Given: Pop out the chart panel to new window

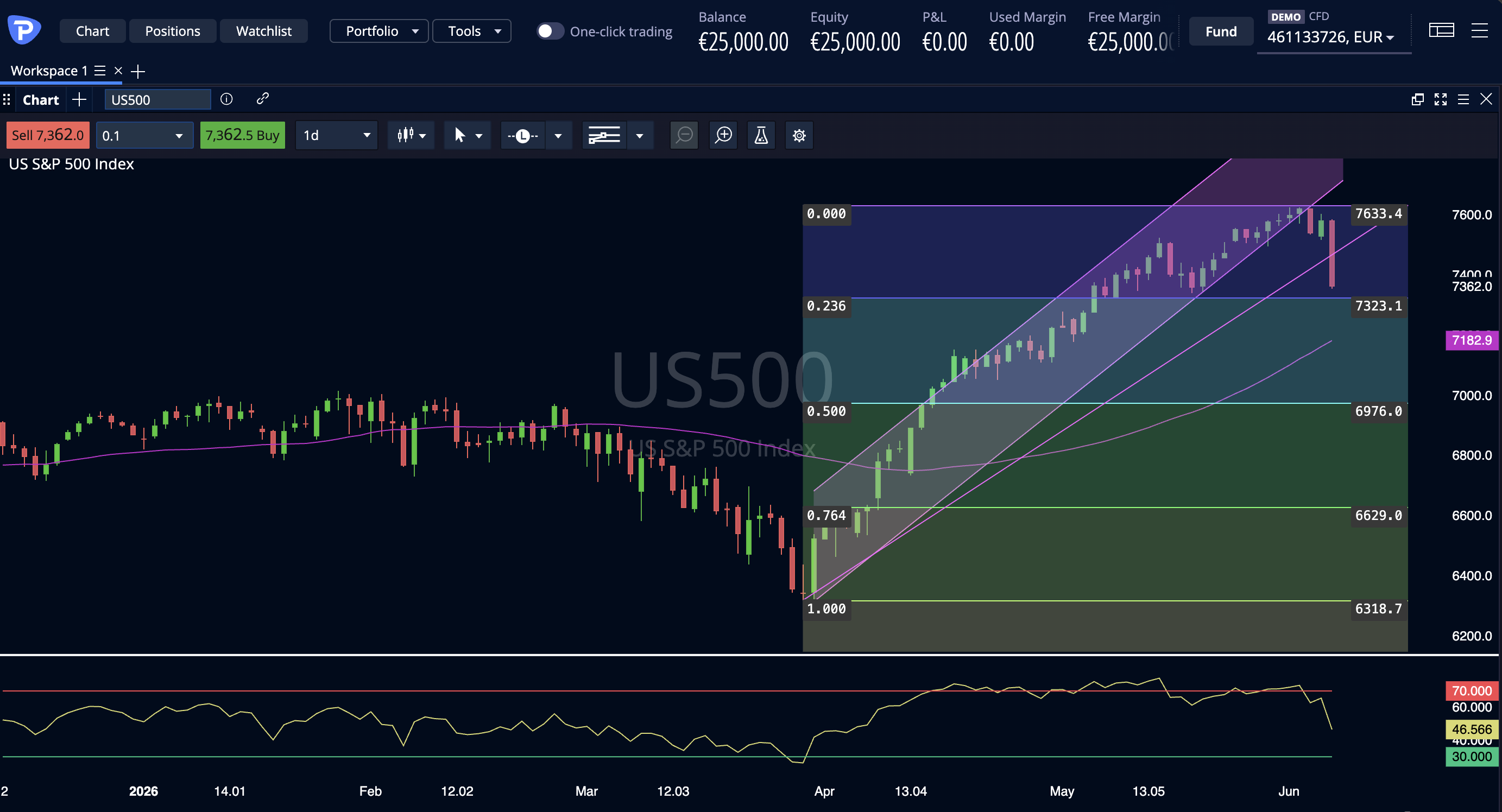Looking at the screenshot, I should click(1417, 100).
